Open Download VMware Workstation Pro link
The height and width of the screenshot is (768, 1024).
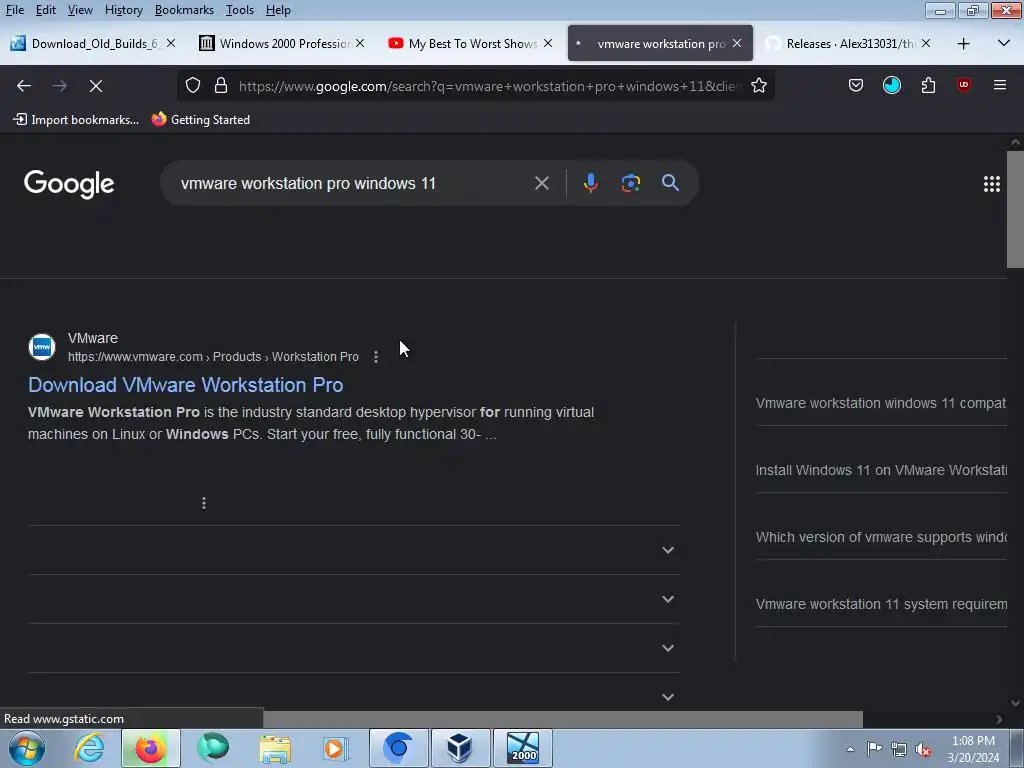(185, 385)
